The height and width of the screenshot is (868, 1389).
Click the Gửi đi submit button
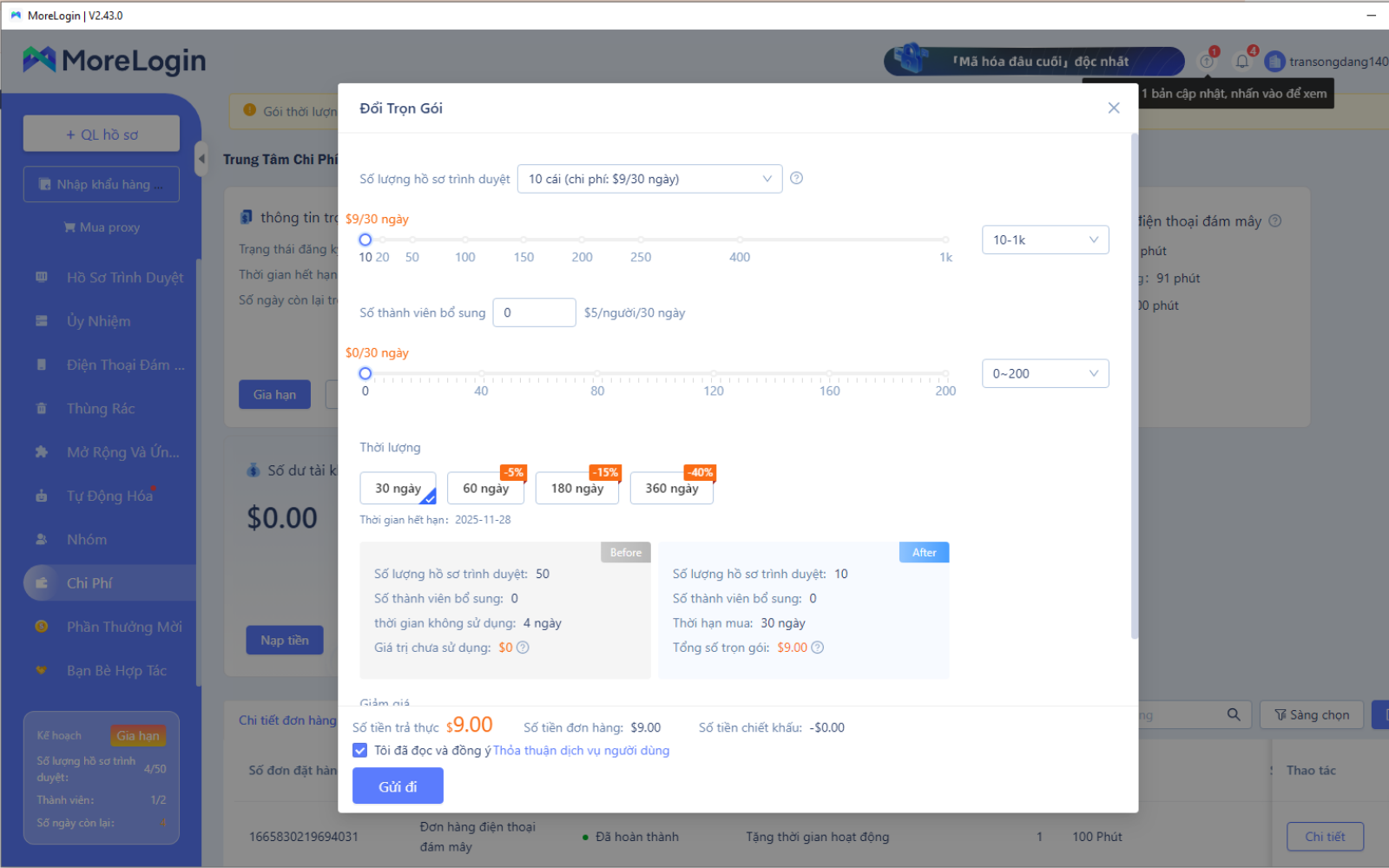398,786
